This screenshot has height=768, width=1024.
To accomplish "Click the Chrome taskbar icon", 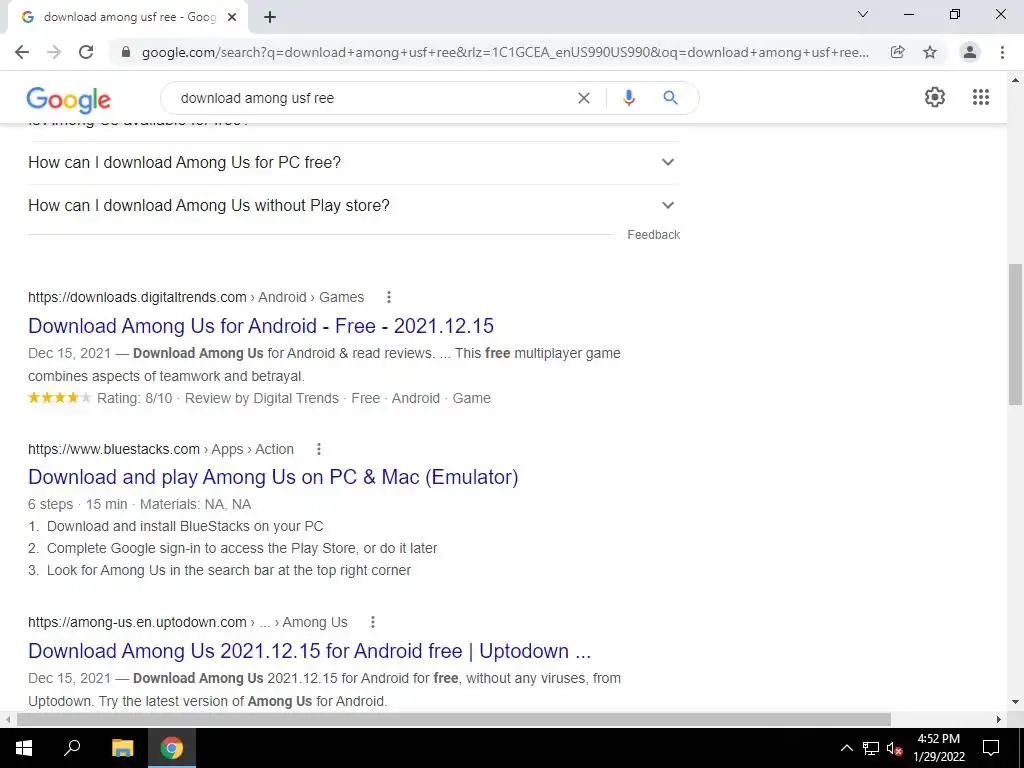I will pyautogui.click(x=172, y=748).
